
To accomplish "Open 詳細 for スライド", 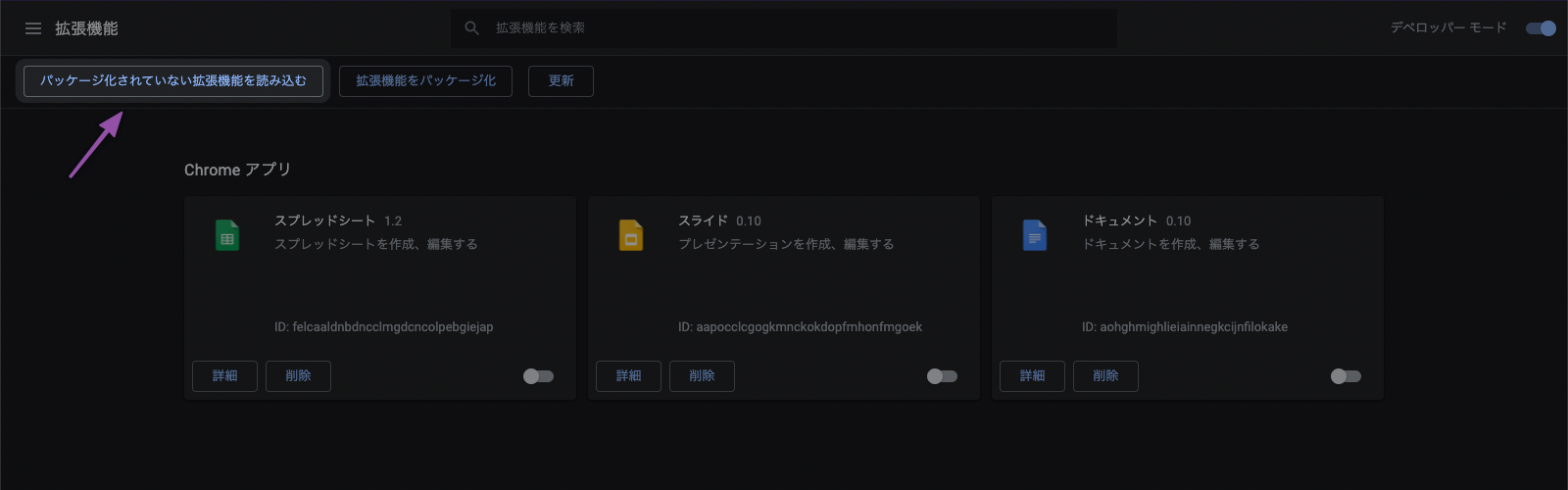I will (628, 376).
